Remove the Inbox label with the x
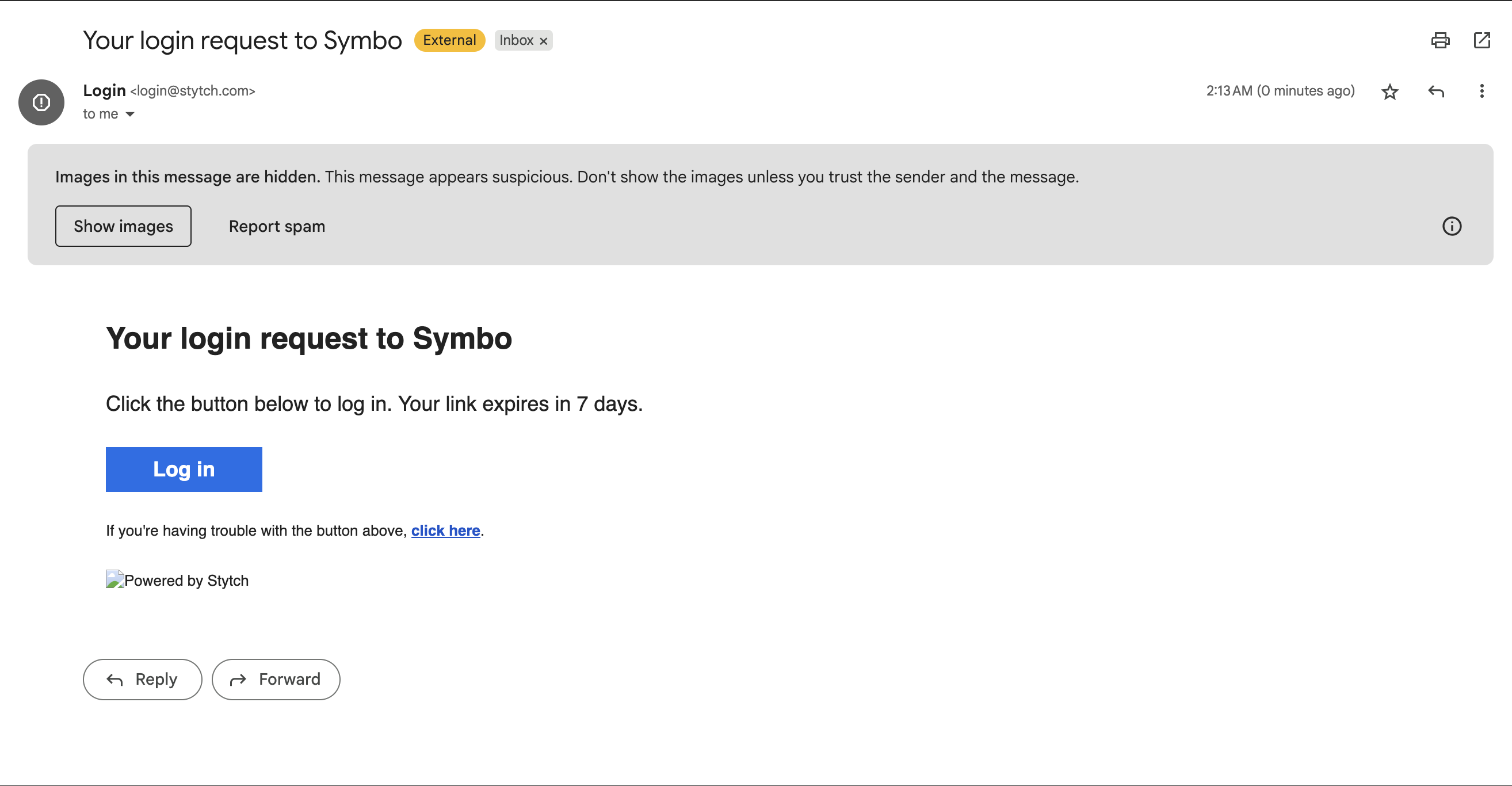Screen dimensions: 1512x786 [544, 41]
